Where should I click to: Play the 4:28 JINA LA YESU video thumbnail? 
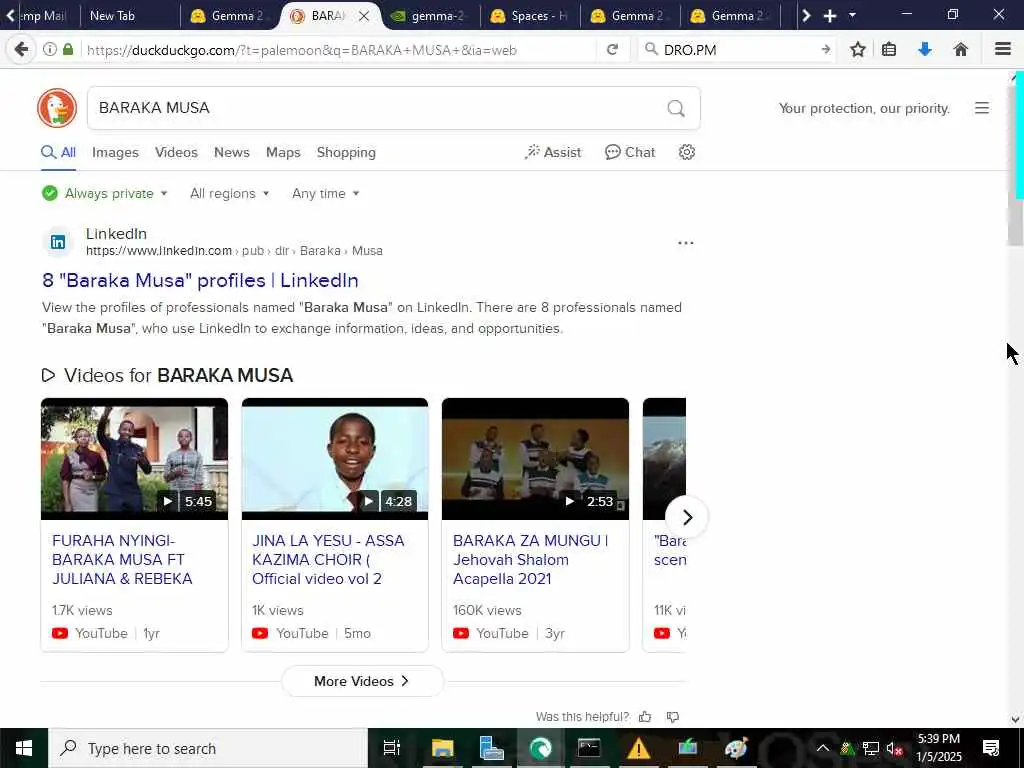coord(335,459)
